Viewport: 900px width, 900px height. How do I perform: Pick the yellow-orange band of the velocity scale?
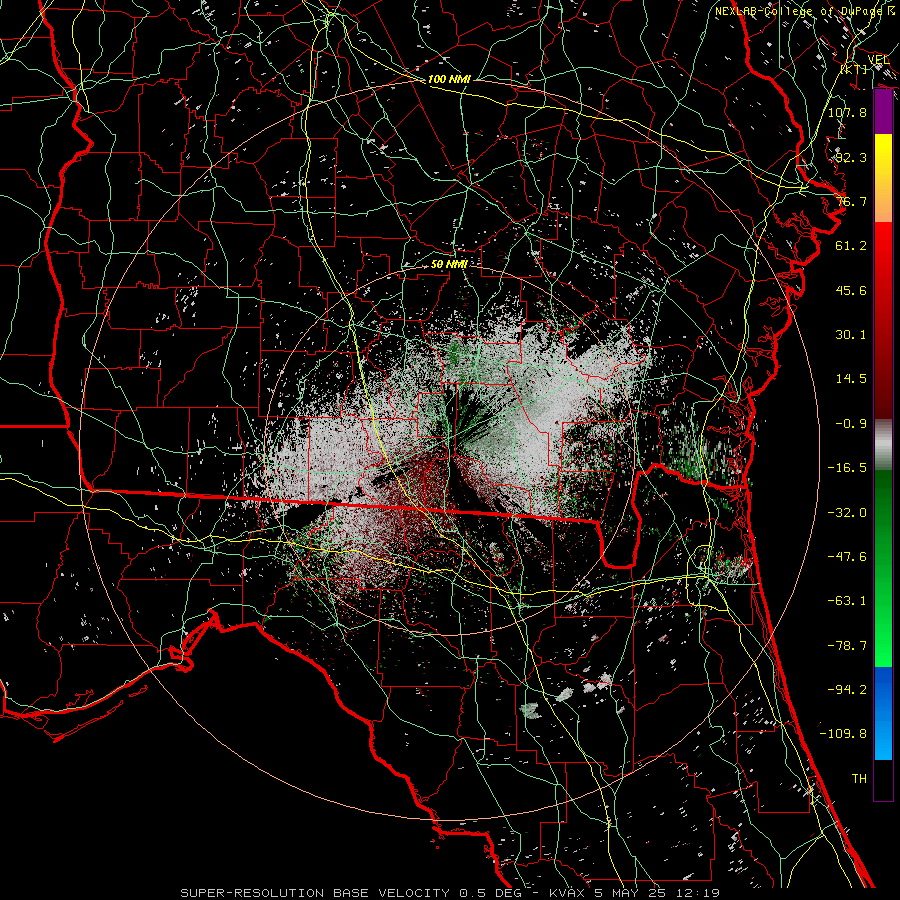pyautogui.click(x=883, y=178)
